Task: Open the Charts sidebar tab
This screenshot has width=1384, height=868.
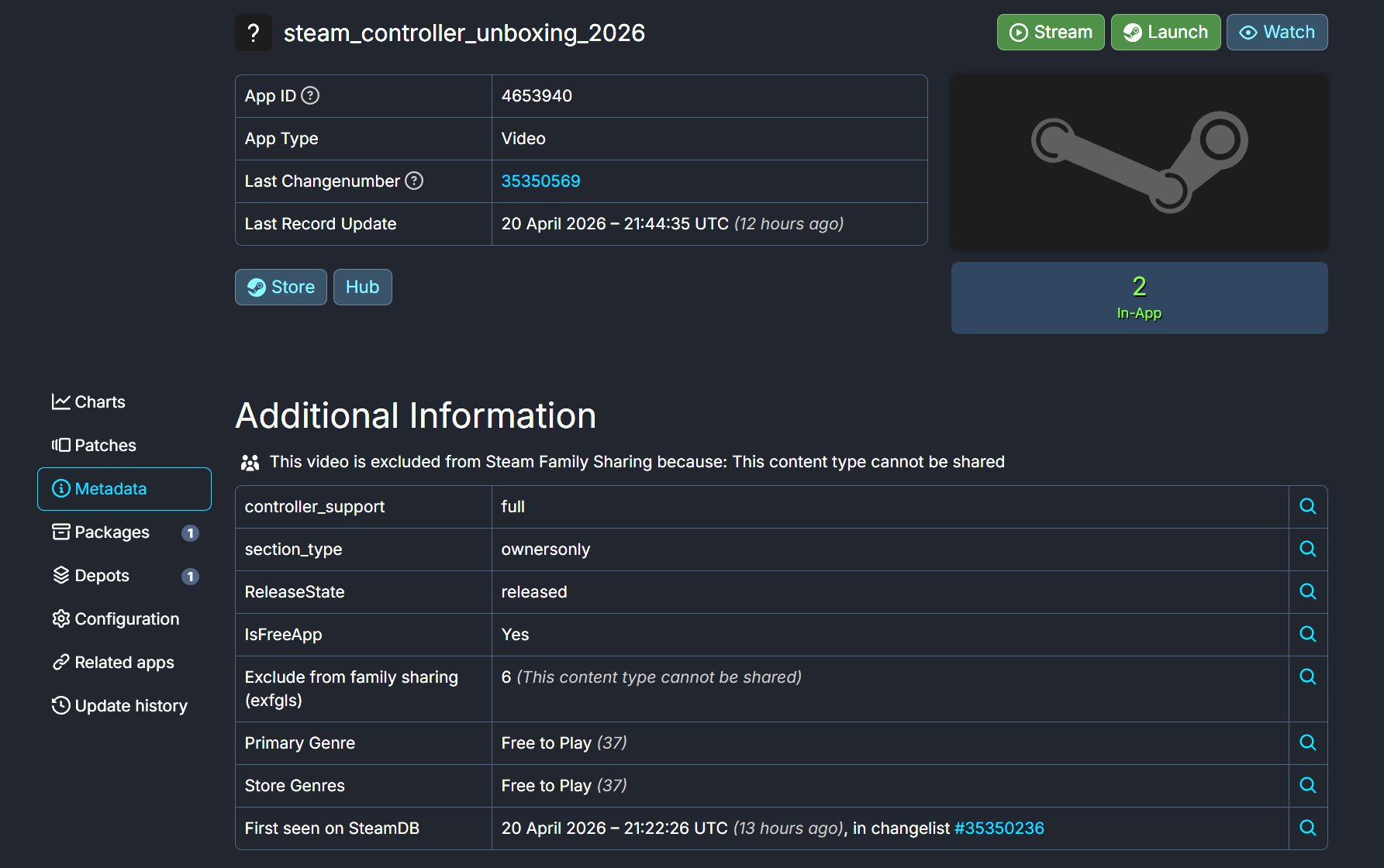Action: pos(88,401)
